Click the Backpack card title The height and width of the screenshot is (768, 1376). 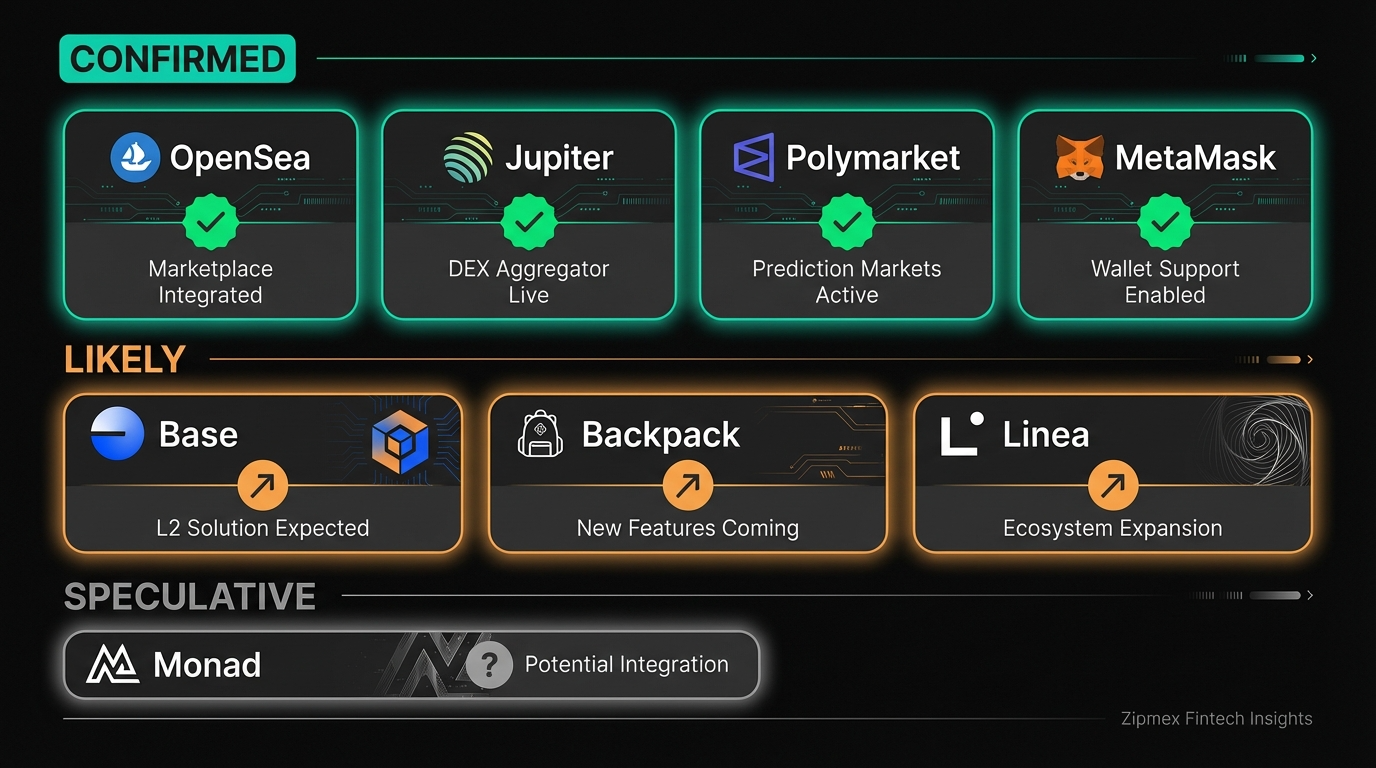pyautogui.click(x=661, y=434)
